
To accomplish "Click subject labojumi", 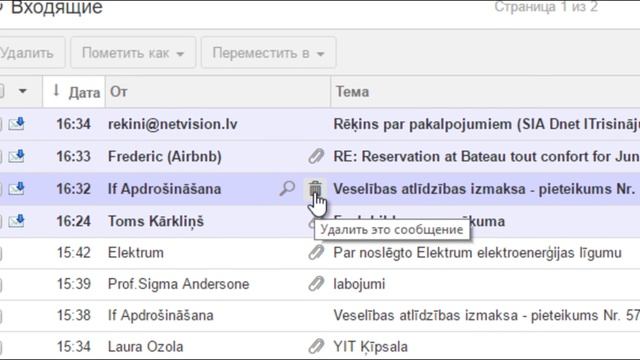I will click(x=359, y=284).
